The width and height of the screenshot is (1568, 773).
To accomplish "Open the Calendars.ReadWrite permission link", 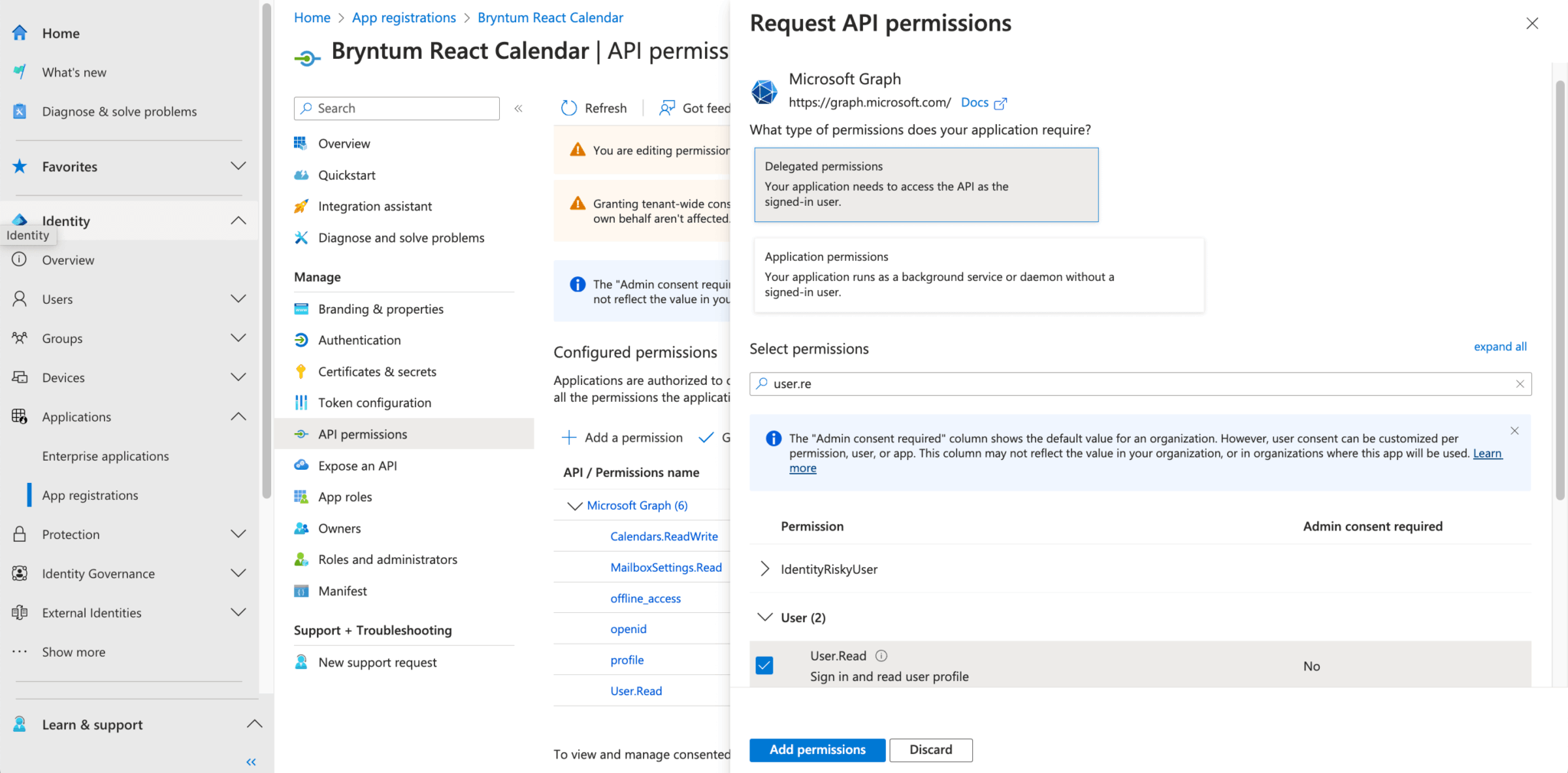I will point(664,537).
